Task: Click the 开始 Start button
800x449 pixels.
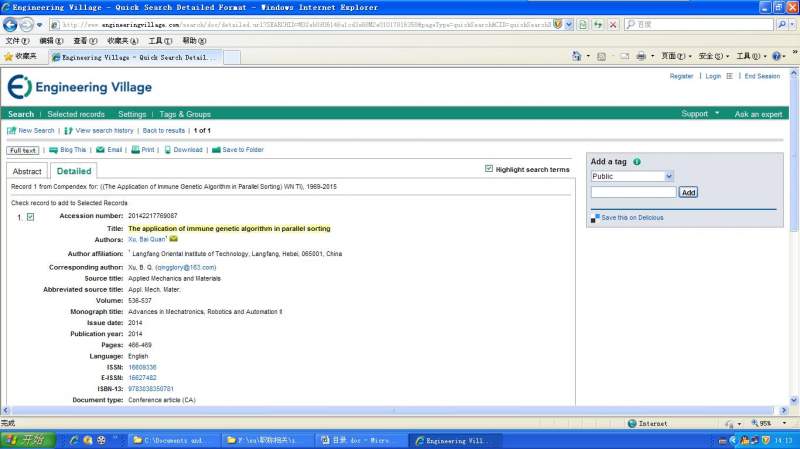Action: (28, 440)
